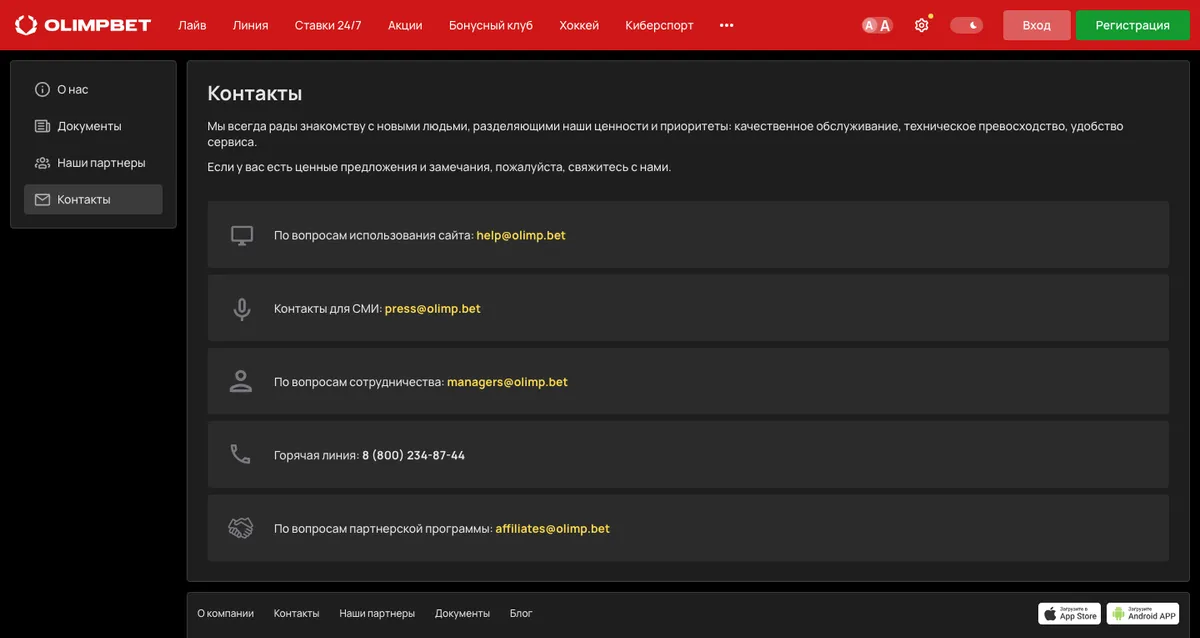Open the Линия menu item

(x=251, y=25)
